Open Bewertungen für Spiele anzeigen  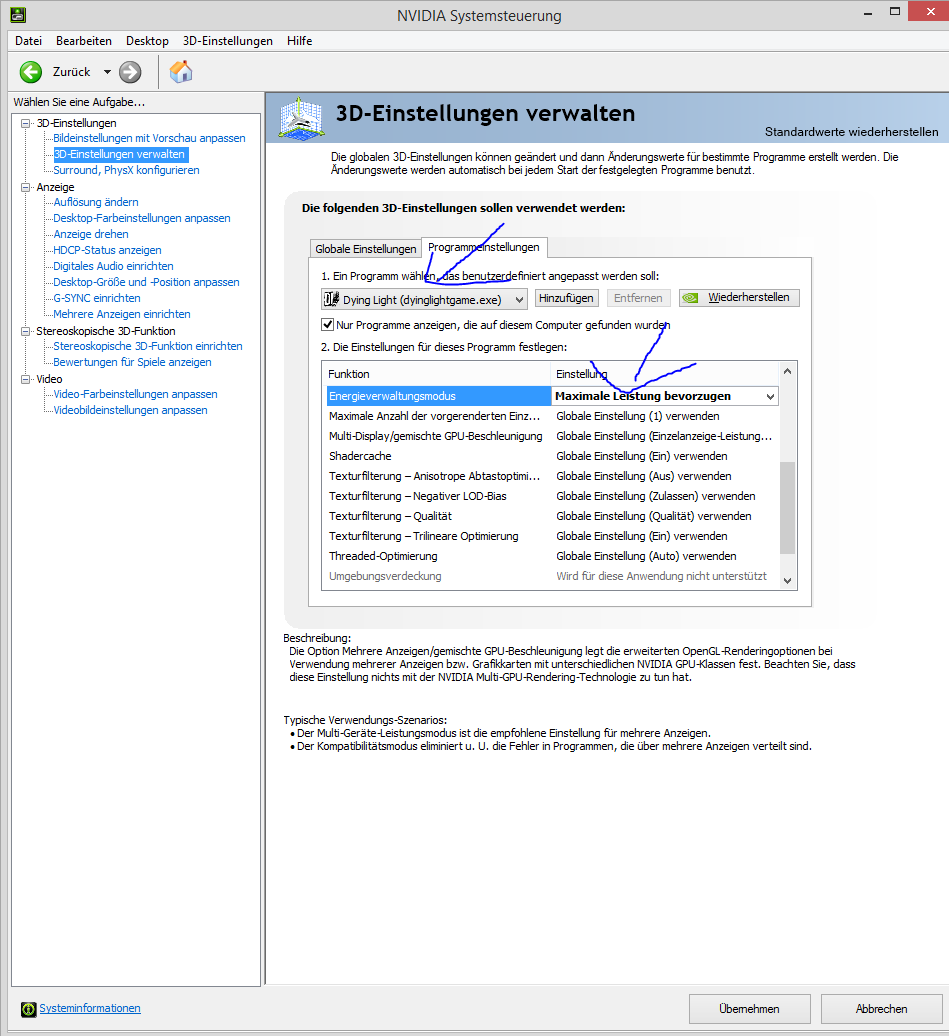132,362
